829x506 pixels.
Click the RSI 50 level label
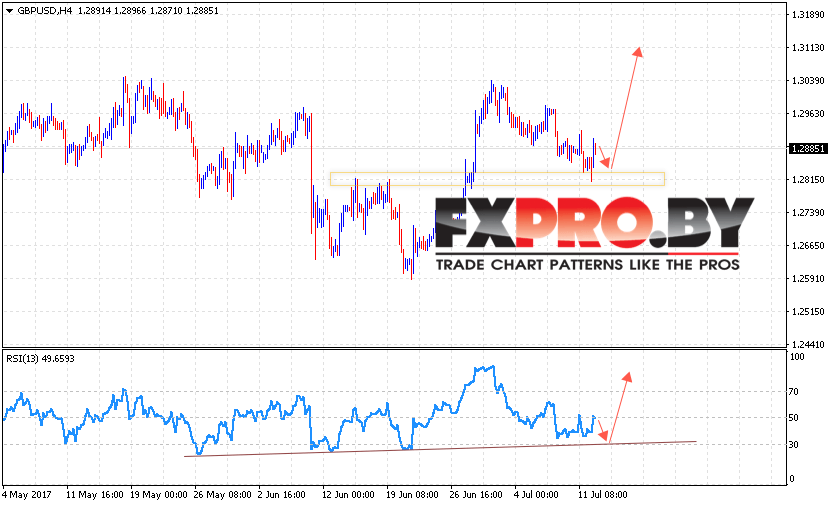(x=794, y=418)
